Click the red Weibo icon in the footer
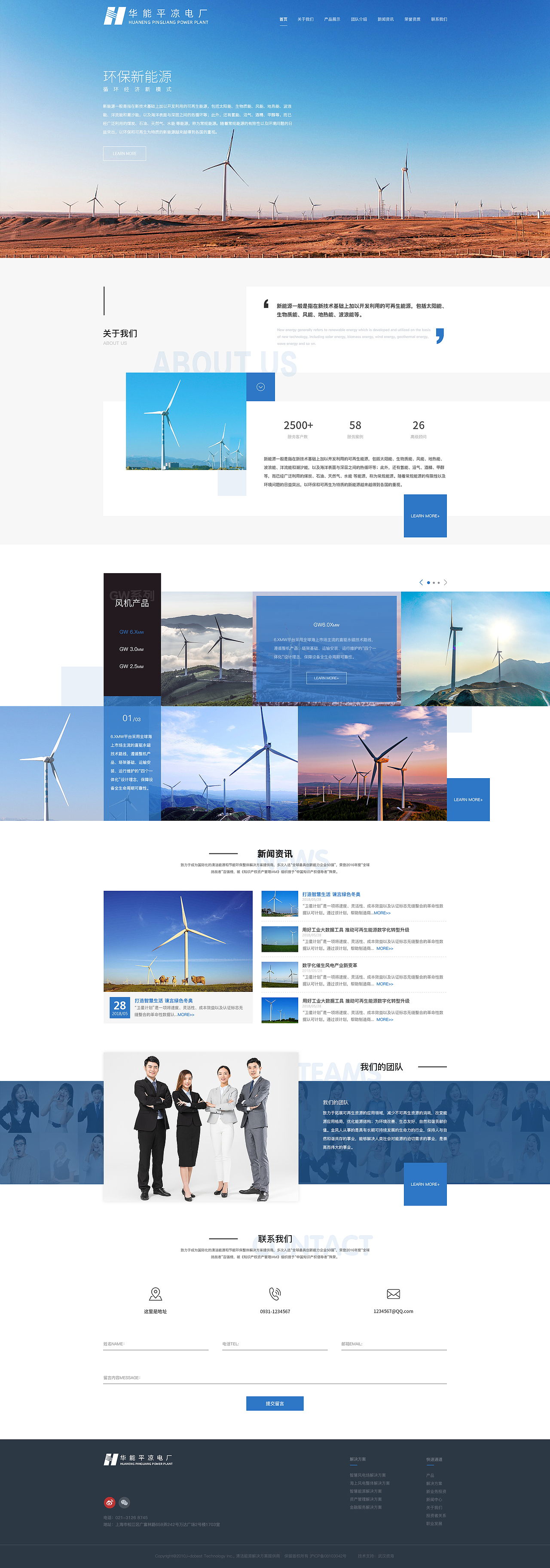 tap(110, 1502)
